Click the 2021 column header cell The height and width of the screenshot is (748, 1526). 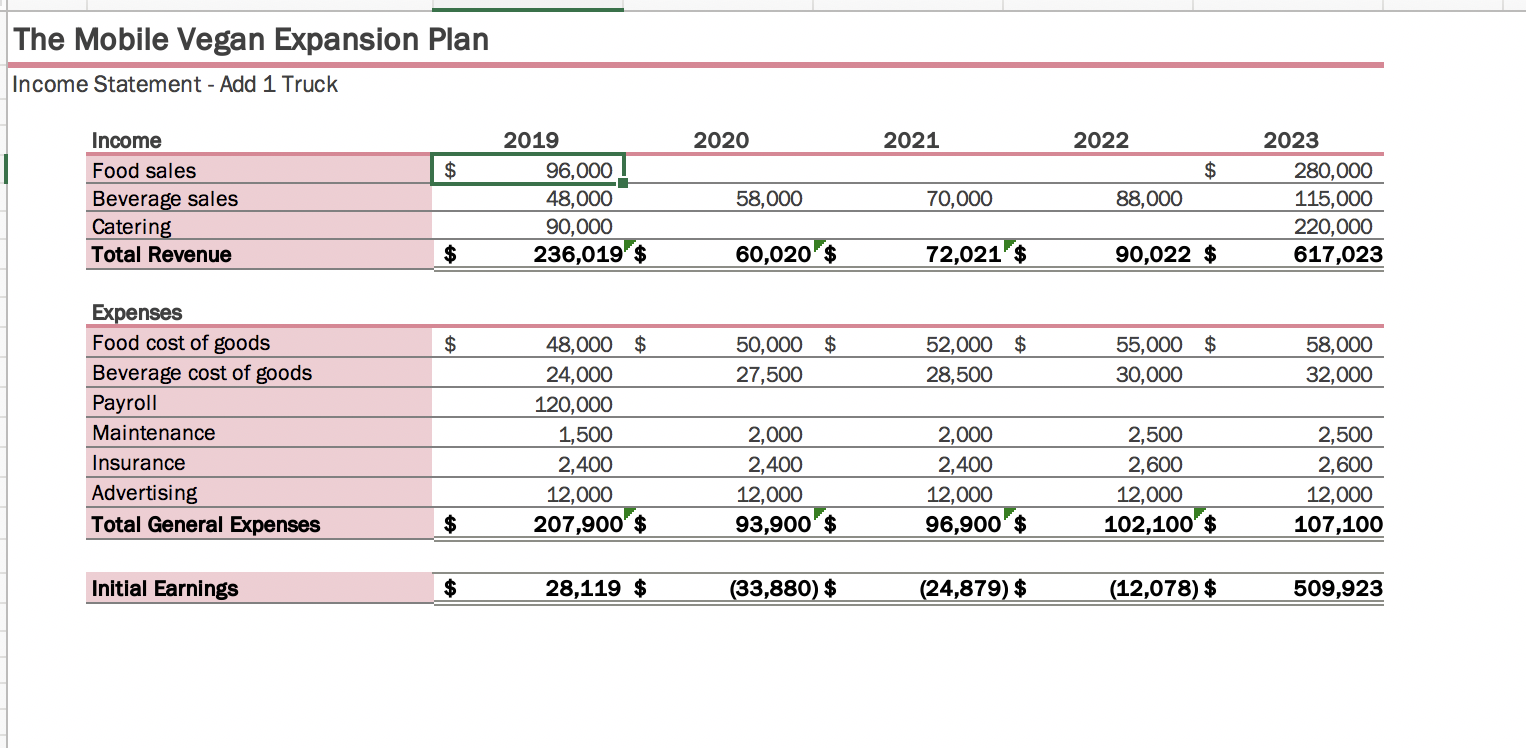coord(910,140)
